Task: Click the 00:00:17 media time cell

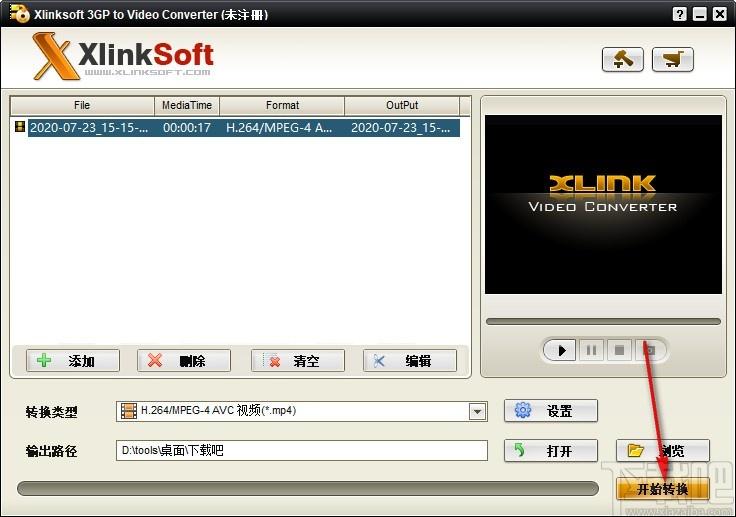Action: (x=187, y=127)
